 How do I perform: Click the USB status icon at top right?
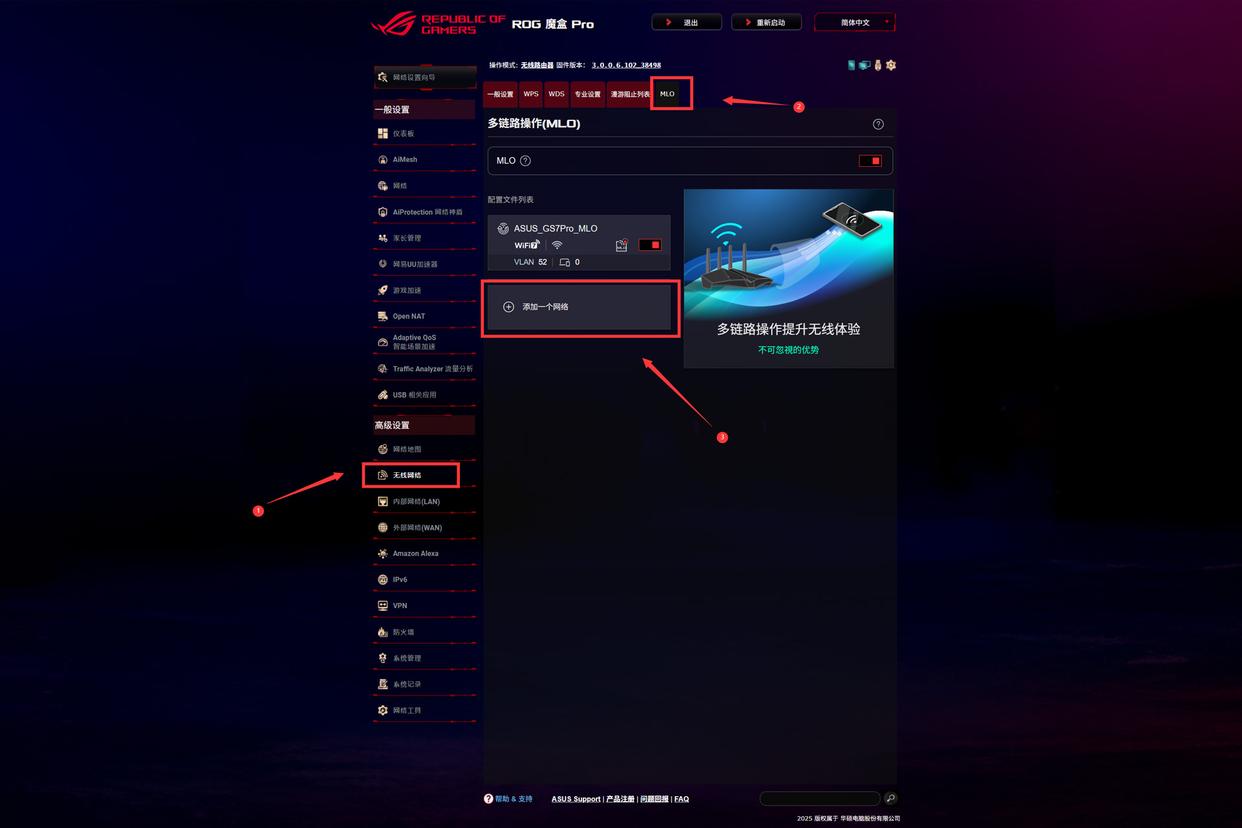(x=878, y=65)
